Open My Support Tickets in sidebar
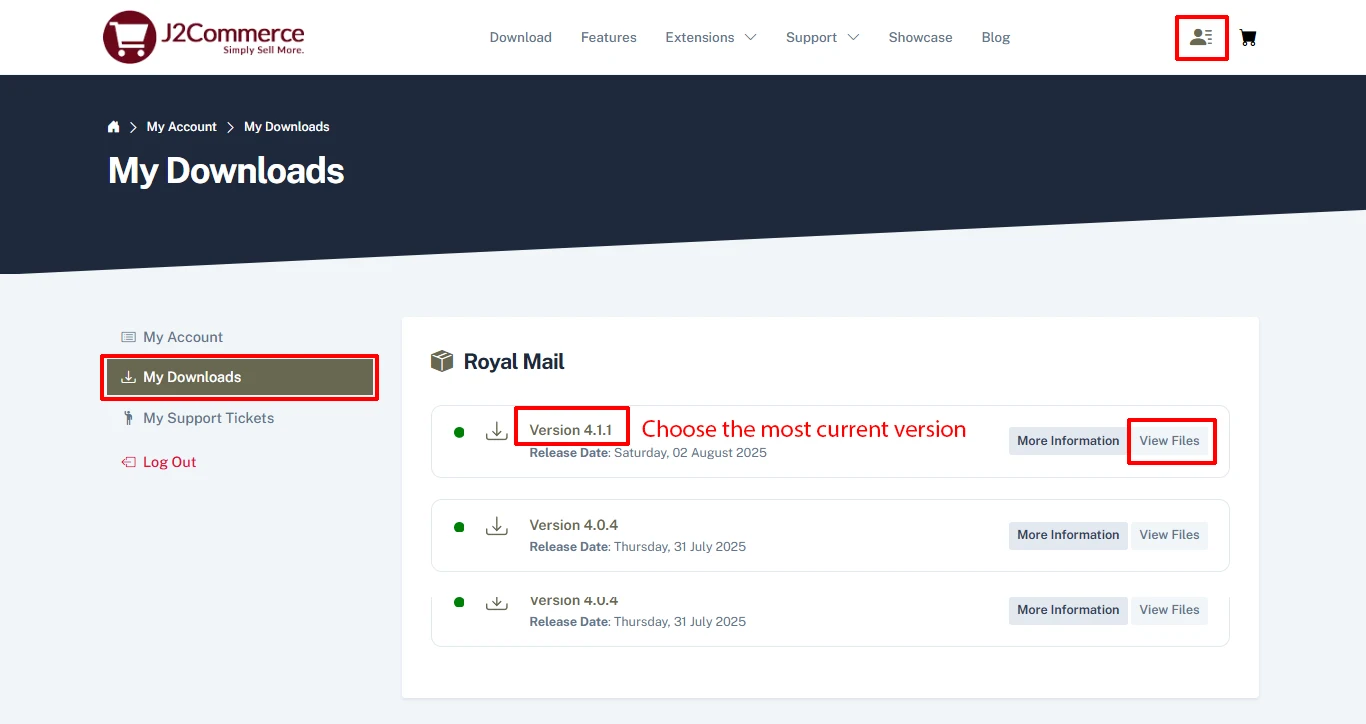 click(197, 418)
